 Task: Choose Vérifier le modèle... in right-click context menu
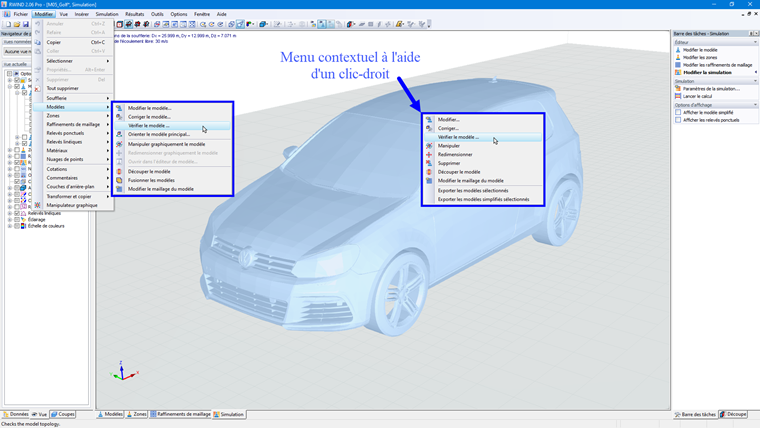[482, 137]
